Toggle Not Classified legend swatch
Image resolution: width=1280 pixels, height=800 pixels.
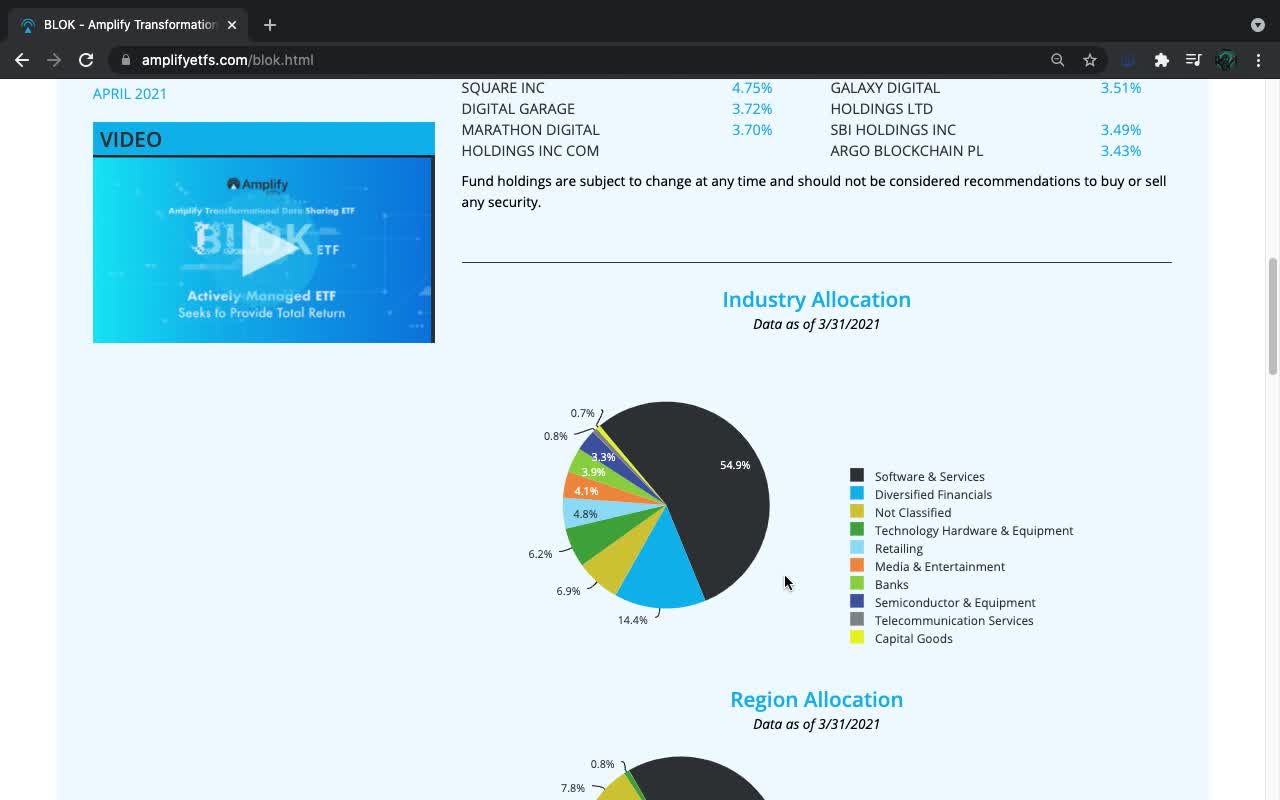pos(857,511)
